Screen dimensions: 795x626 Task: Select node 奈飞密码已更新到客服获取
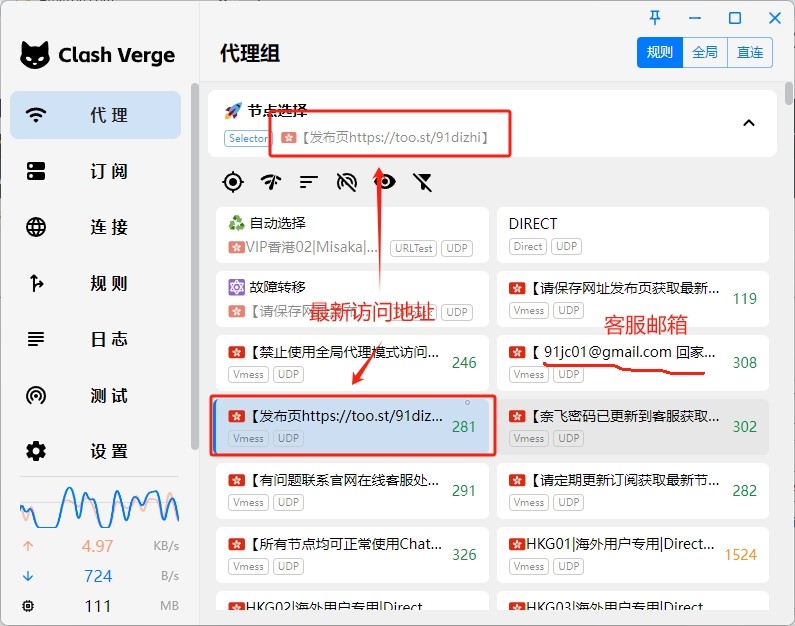point(633,426)
